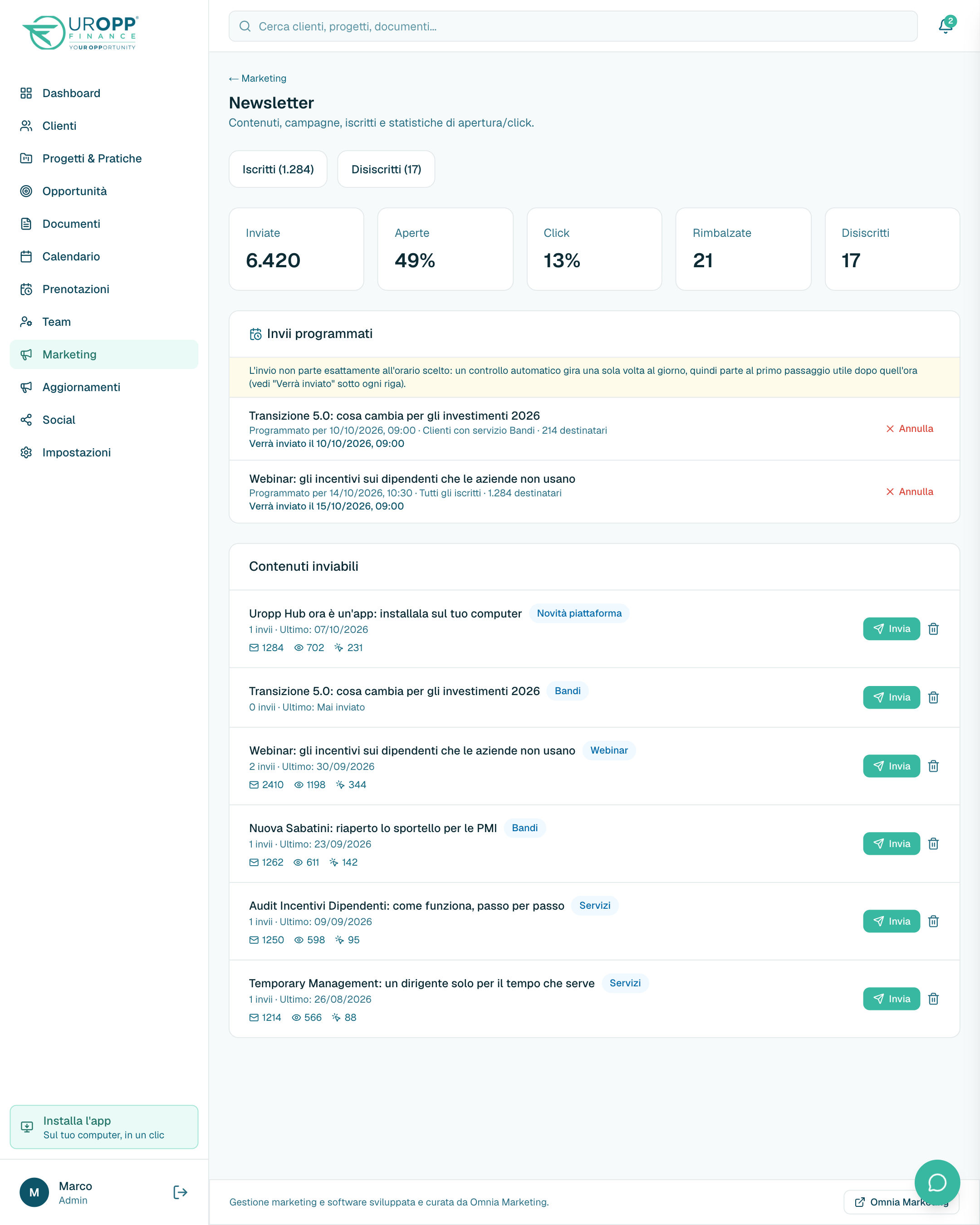Image resolution: width=980 pixels, height=1225 pixels.
Task: Click the Impostazioni gear icon
Action: click(x=26, y=452)
